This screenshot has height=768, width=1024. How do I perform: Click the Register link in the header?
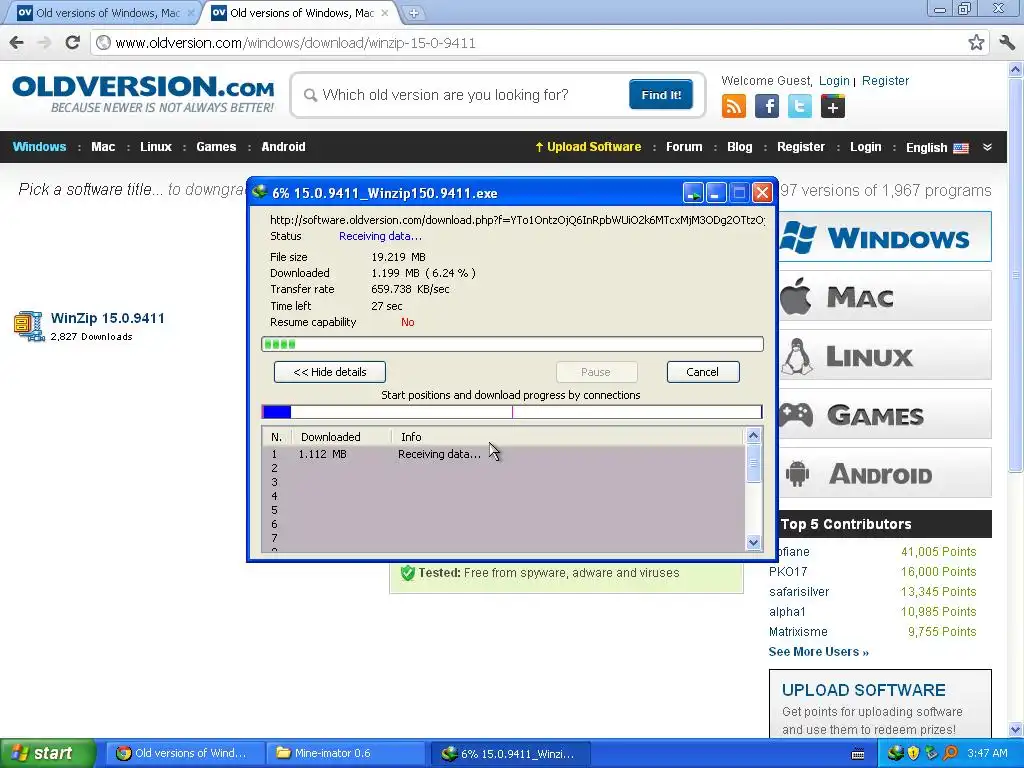(885, 80)
